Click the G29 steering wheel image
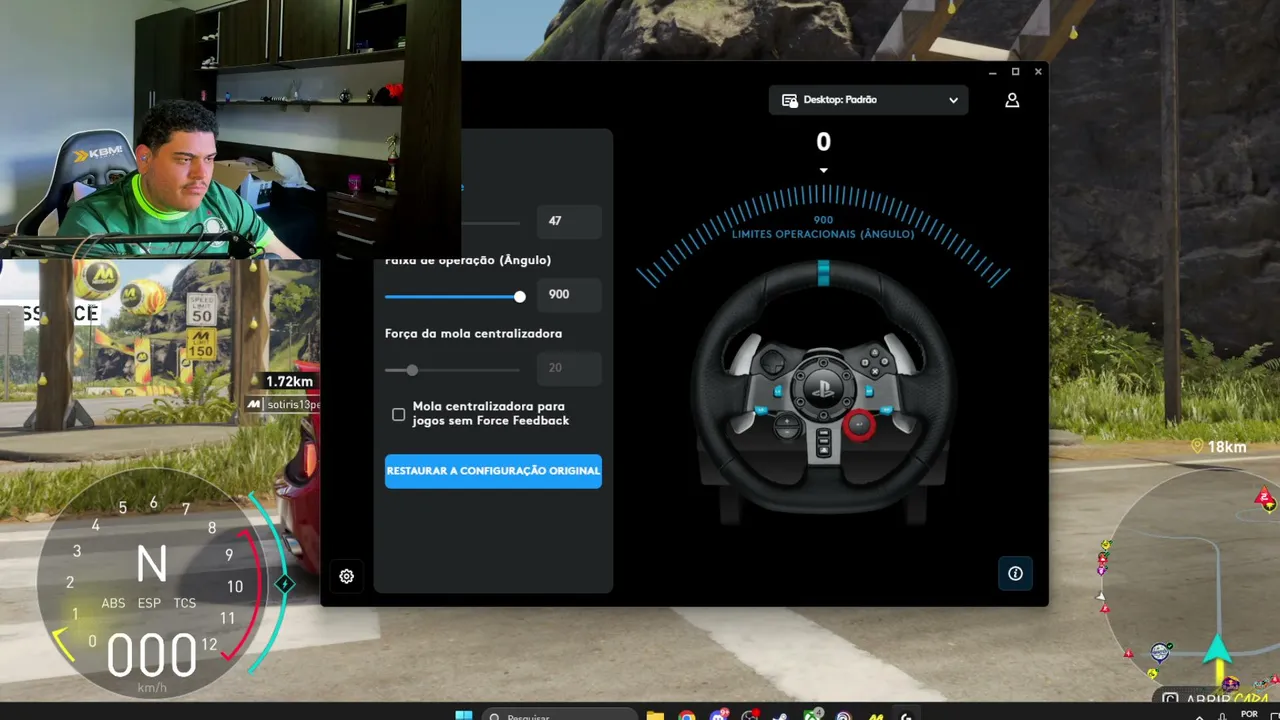 [823, 390]
